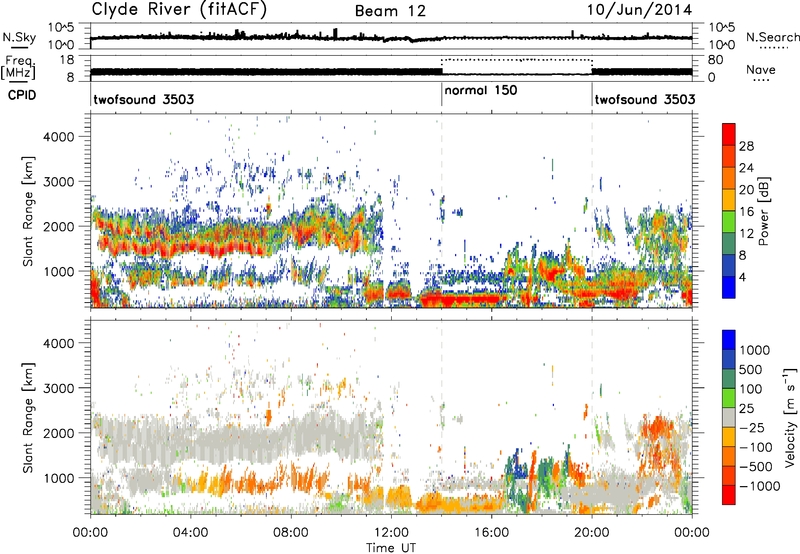Click the '00:00' tick label at axis start
This screenshot has width=800, height=554.
pyautogui.click(x=91, y=533)
